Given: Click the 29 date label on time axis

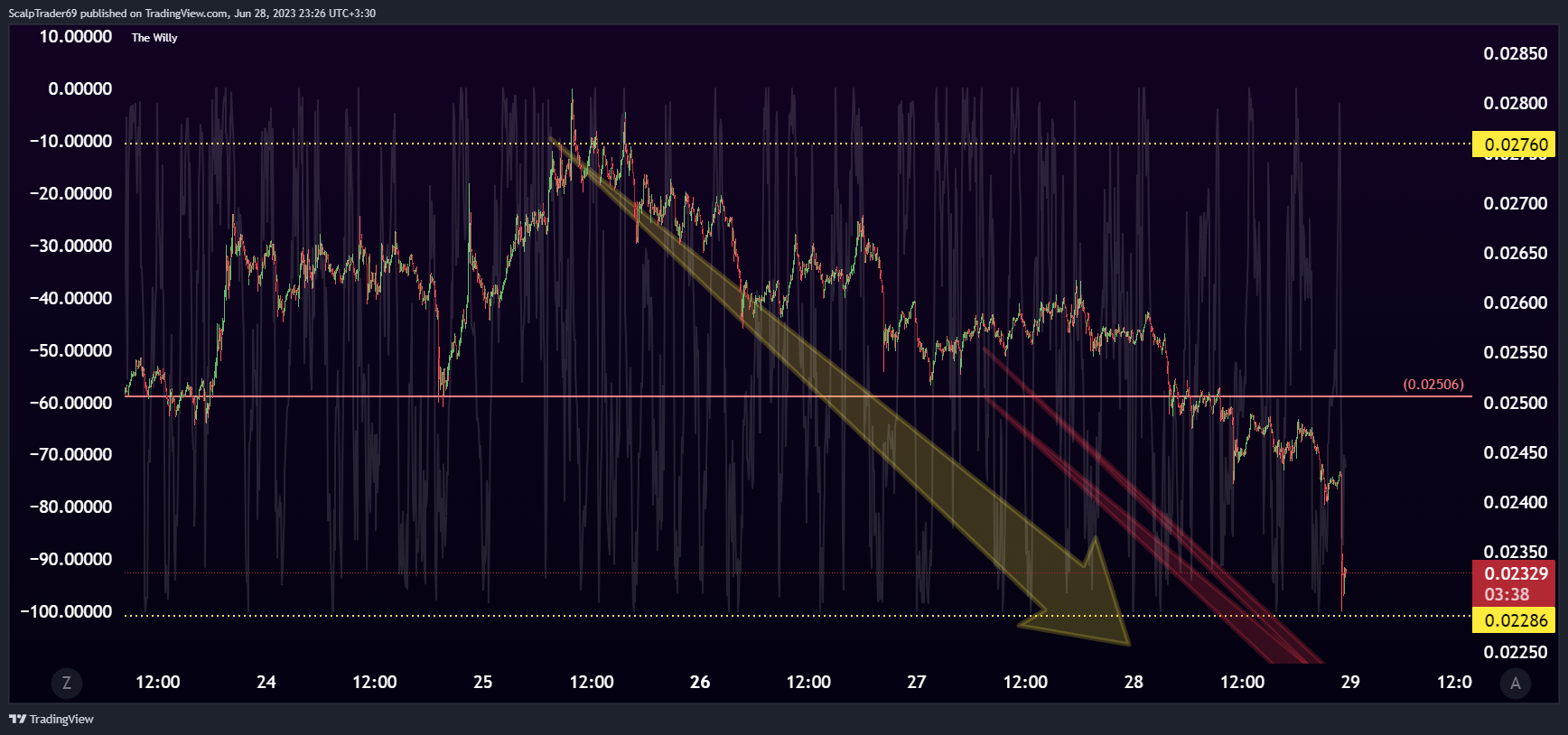Looking at the screenshot, I should point(1350,682).
